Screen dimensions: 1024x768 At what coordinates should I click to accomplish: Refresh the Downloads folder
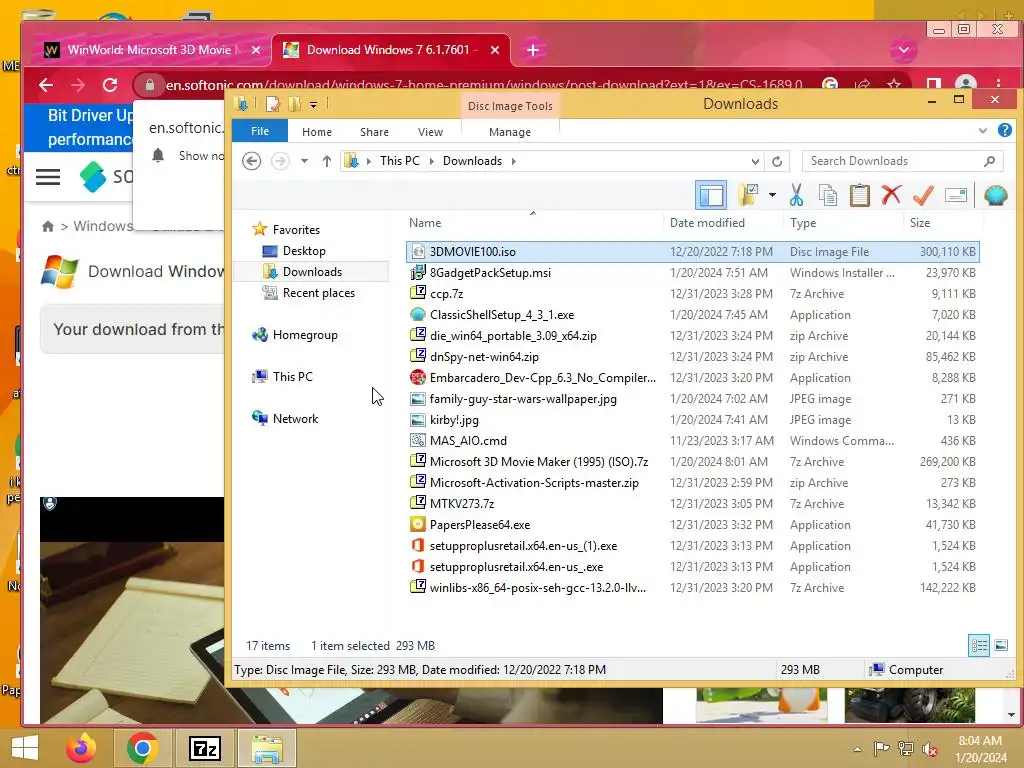tap(777, 161)
